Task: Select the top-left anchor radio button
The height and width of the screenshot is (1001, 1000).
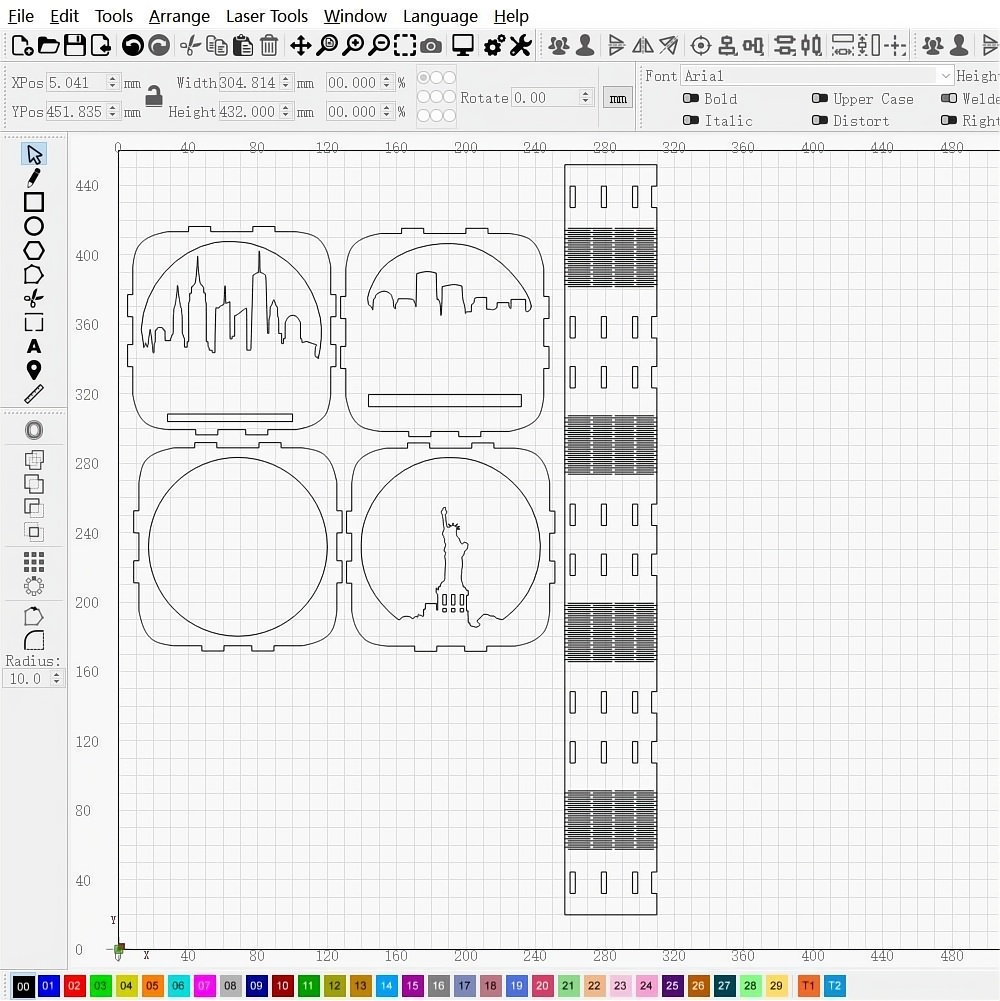Action: pos(423,77)
